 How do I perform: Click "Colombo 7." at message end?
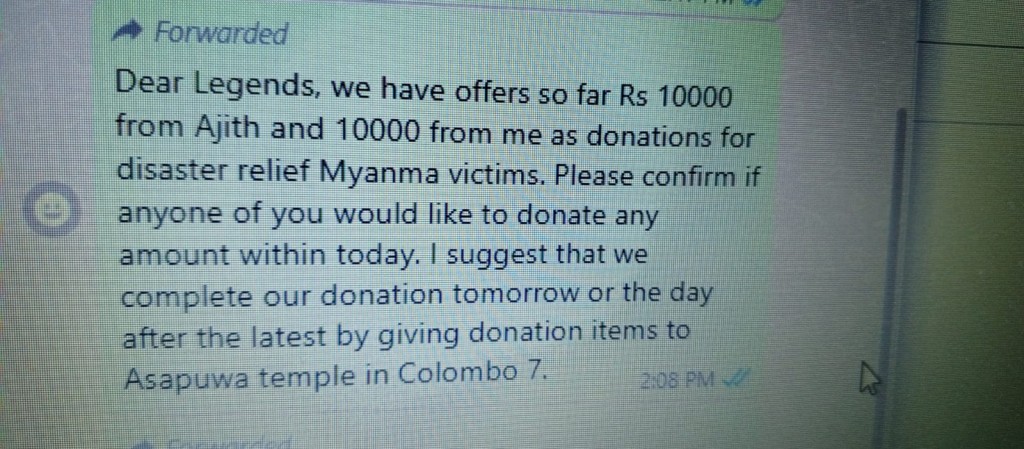pyautogui.click(x=470, y=374)
